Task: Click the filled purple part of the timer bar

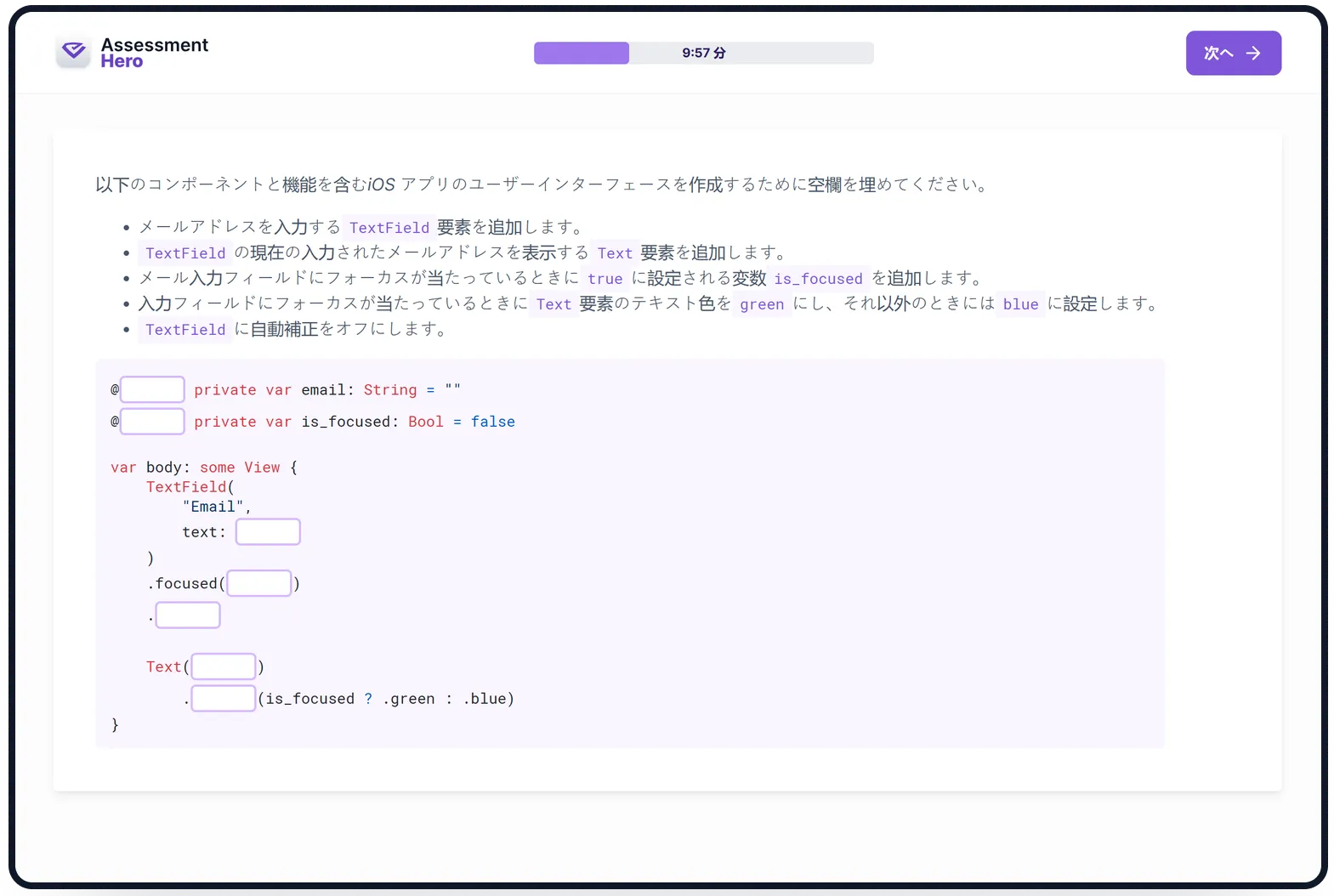Action: pyautogui.click(x=581, y=53)
